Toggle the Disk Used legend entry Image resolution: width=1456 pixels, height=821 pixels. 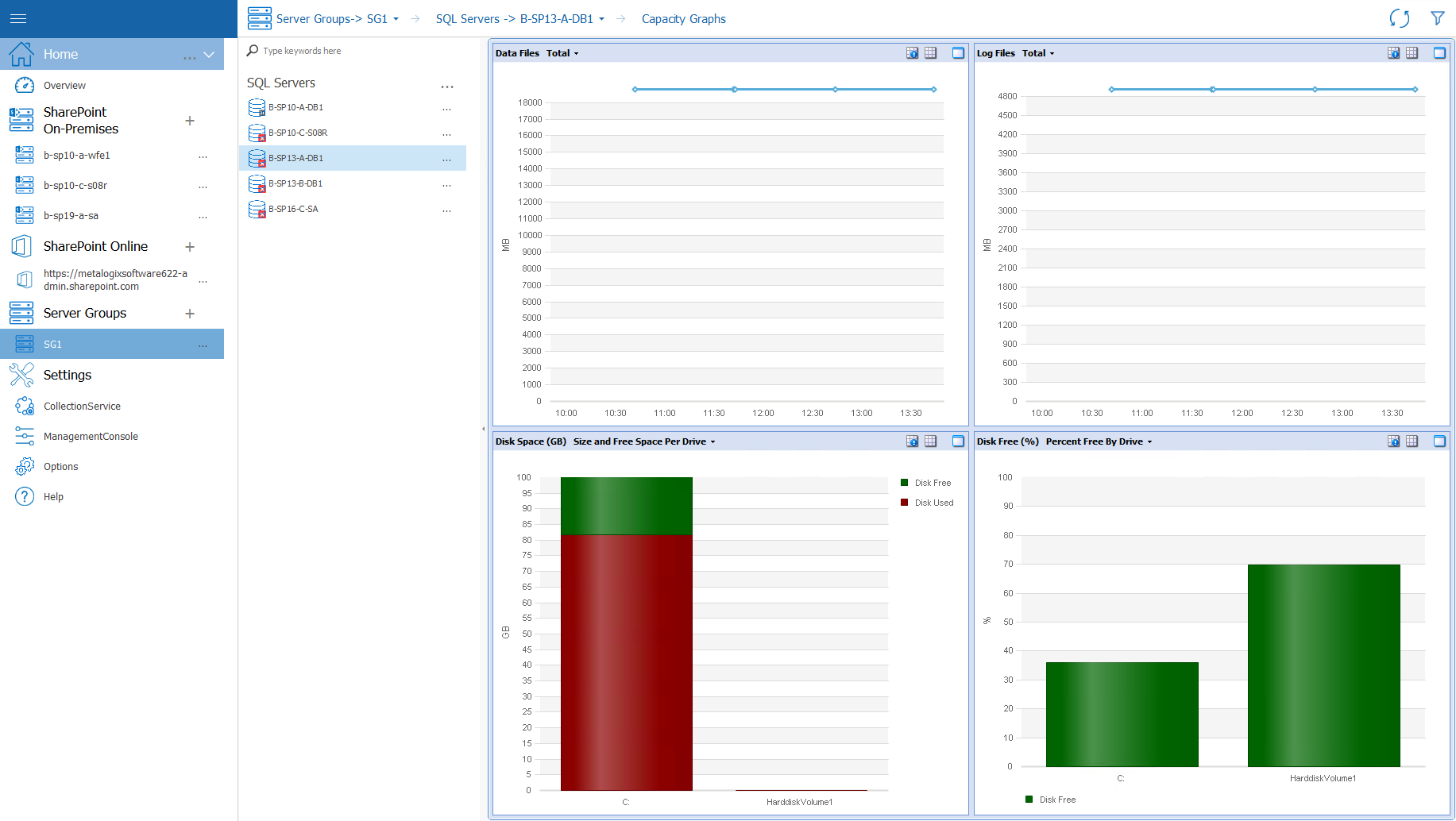pyautogui.click(x=926, y=502)
